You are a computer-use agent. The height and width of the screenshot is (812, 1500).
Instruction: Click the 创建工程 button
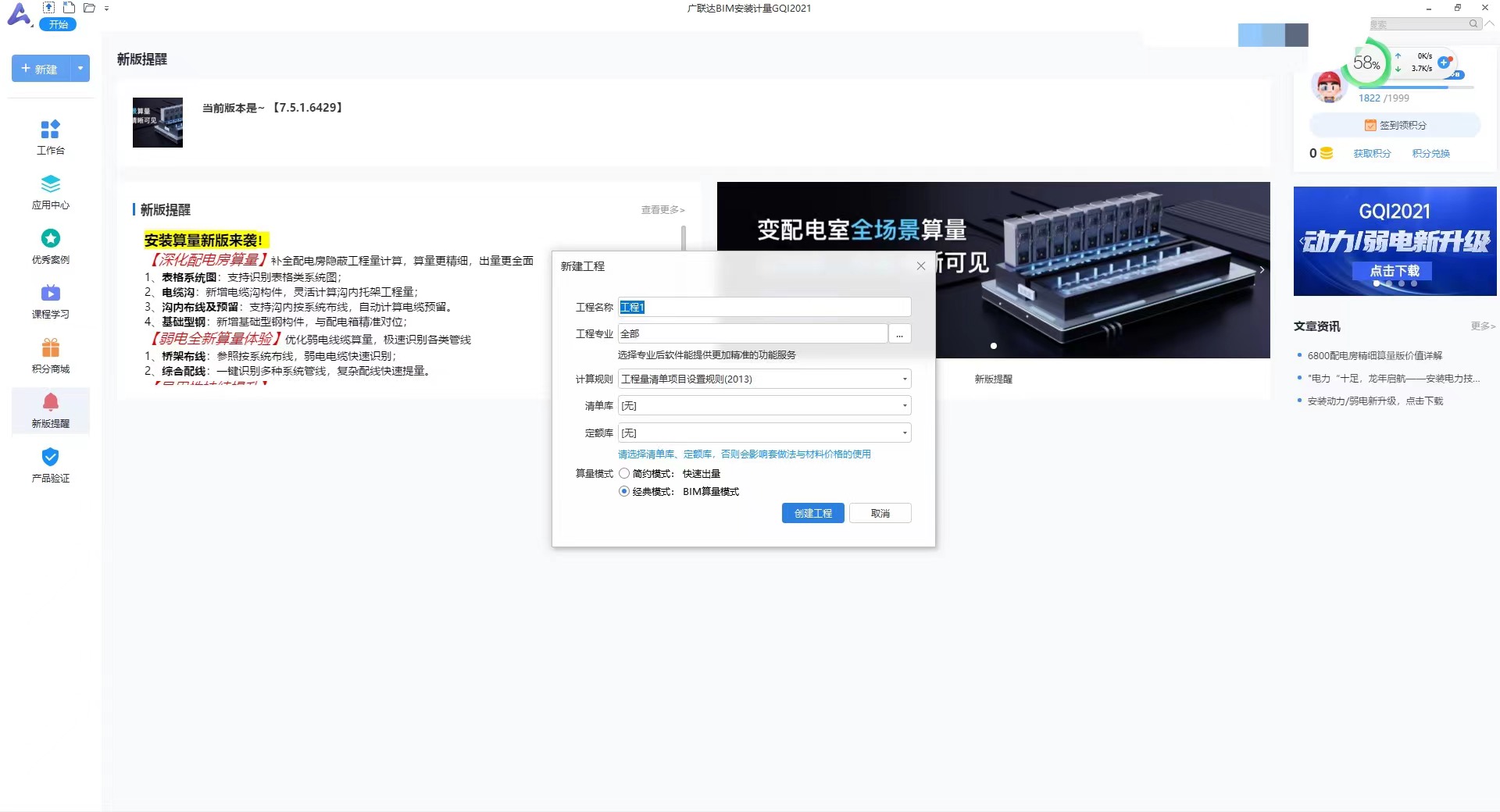tap(812, 513)
